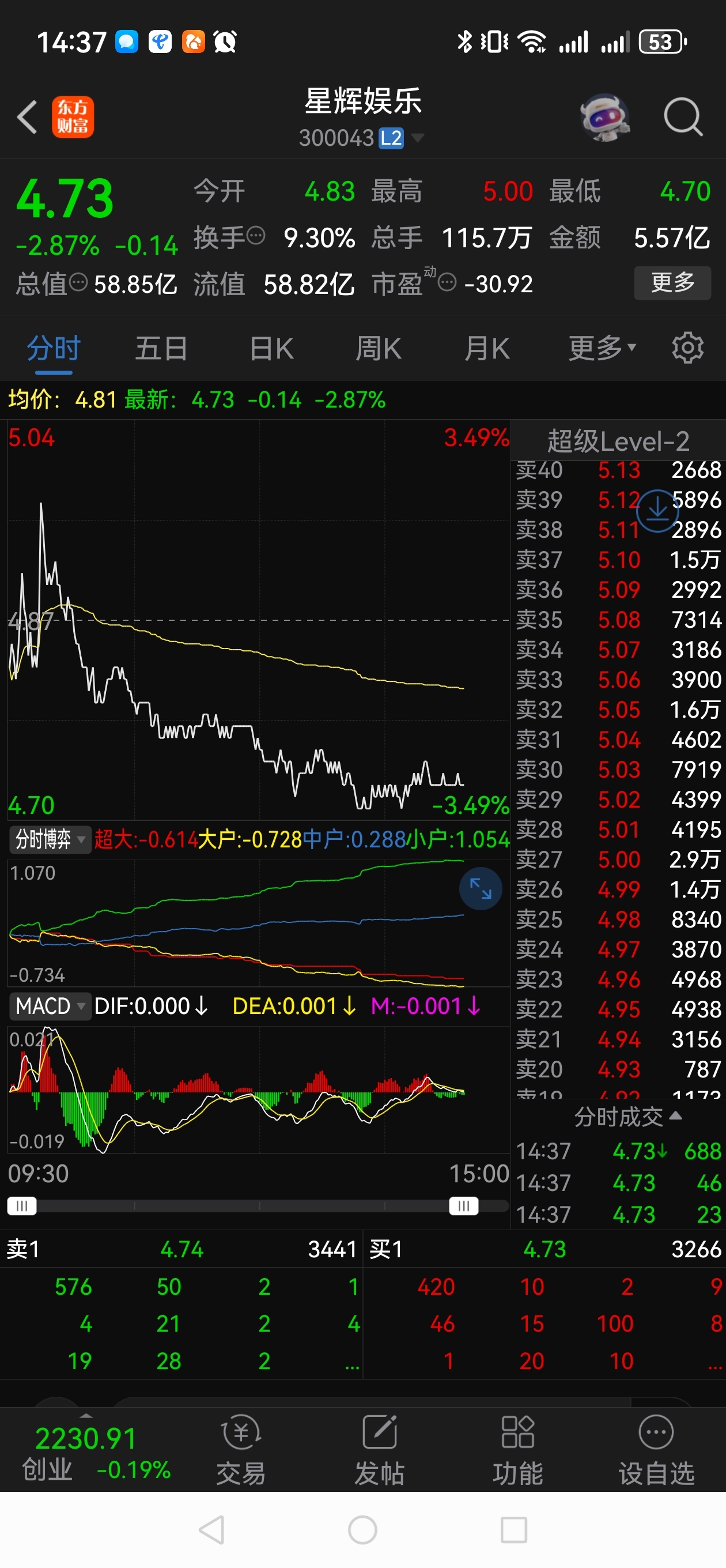This screenshot has width=726, height=1568.
Task: Select 卖37 row at 5.10
Action: (x=618, y=559)
